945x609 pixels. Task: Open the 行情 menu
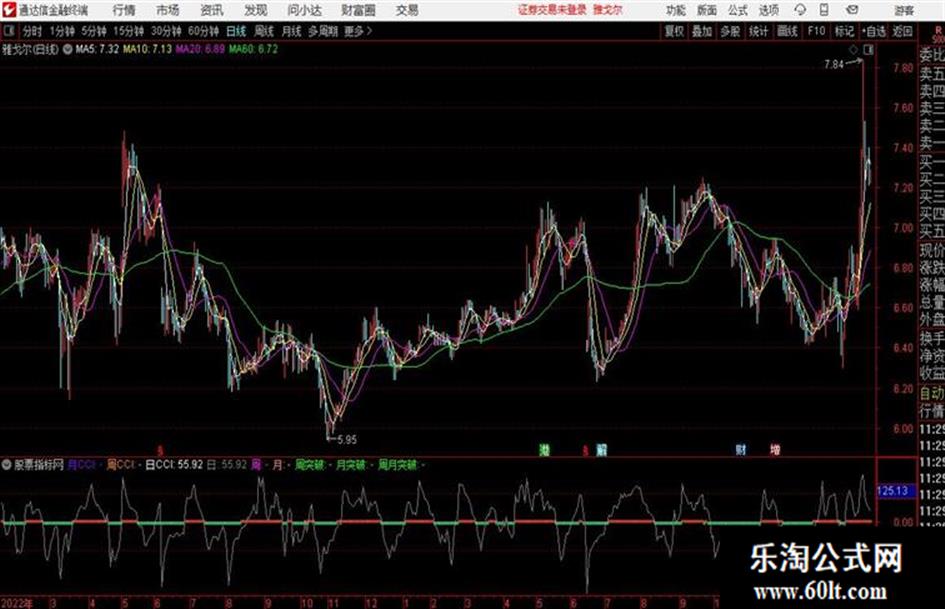click(x=124, y=10)
